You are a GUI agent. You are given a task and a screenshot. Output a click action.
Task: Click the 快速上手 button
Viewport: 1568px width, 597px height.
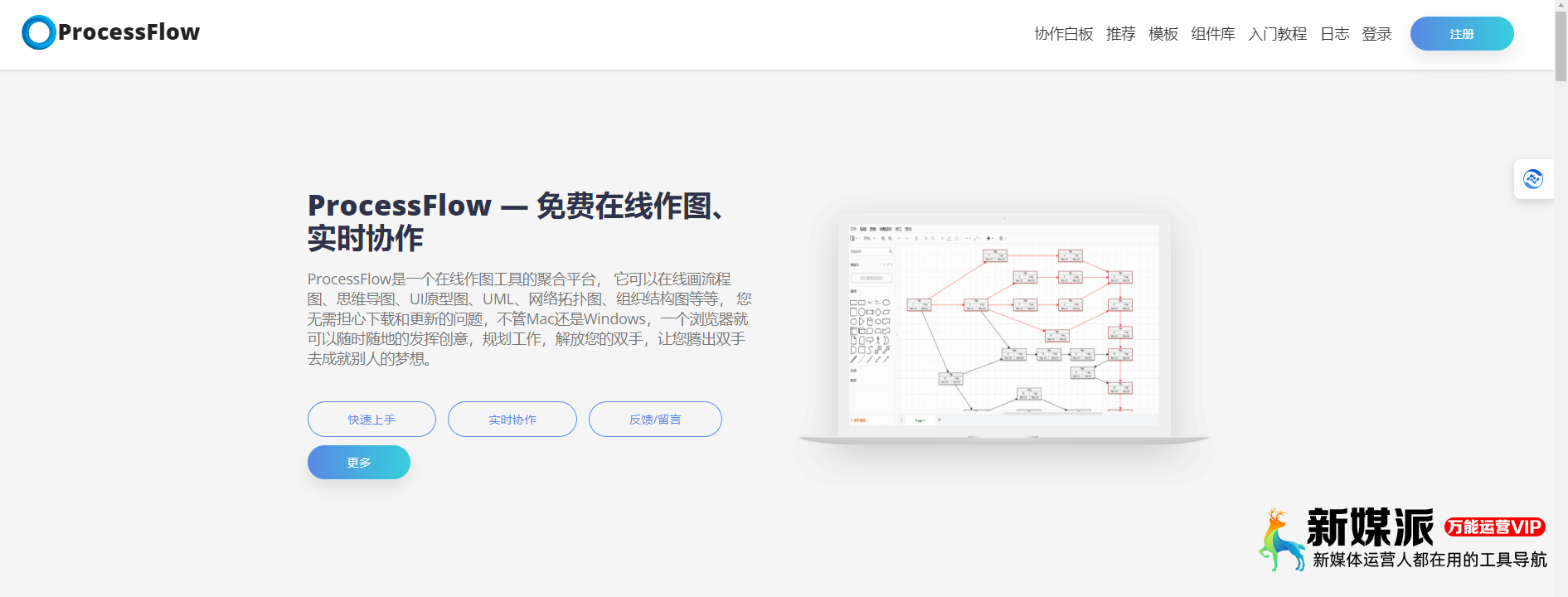pos(371,420)
